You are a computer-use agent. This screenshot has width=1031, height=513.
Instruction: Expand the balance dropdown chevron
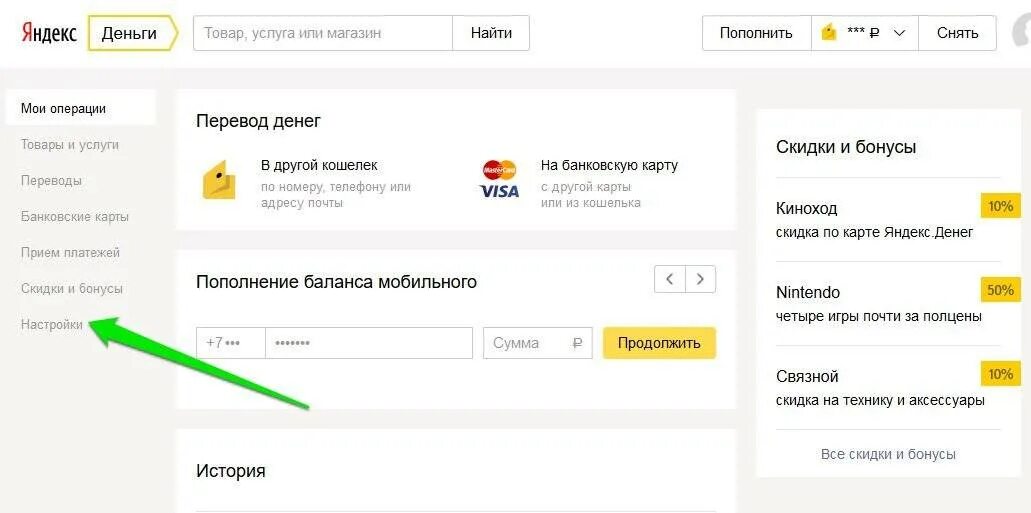tap(899, 33)
